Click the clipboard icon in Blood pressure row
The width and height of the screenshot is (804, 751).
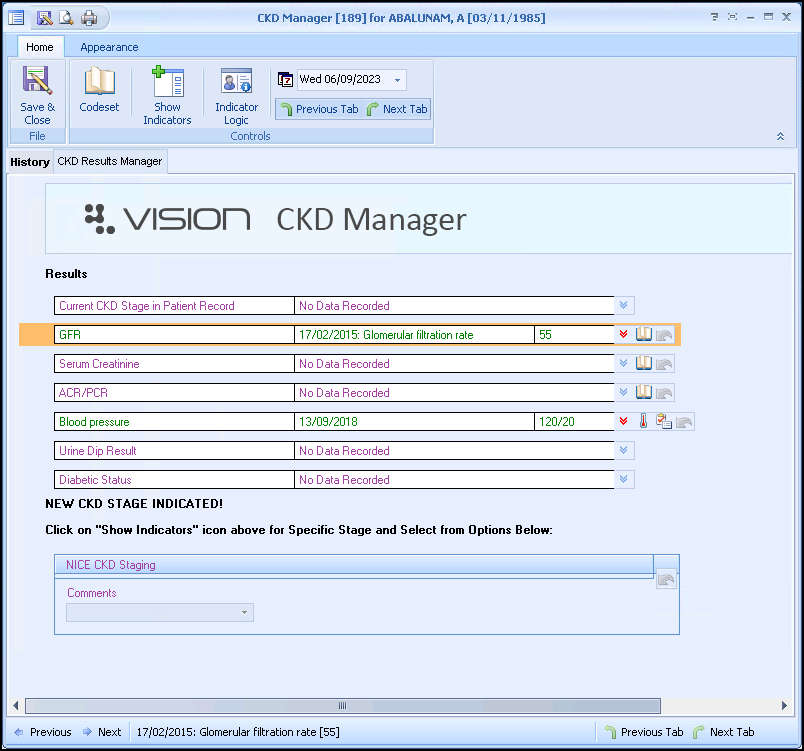663,422
